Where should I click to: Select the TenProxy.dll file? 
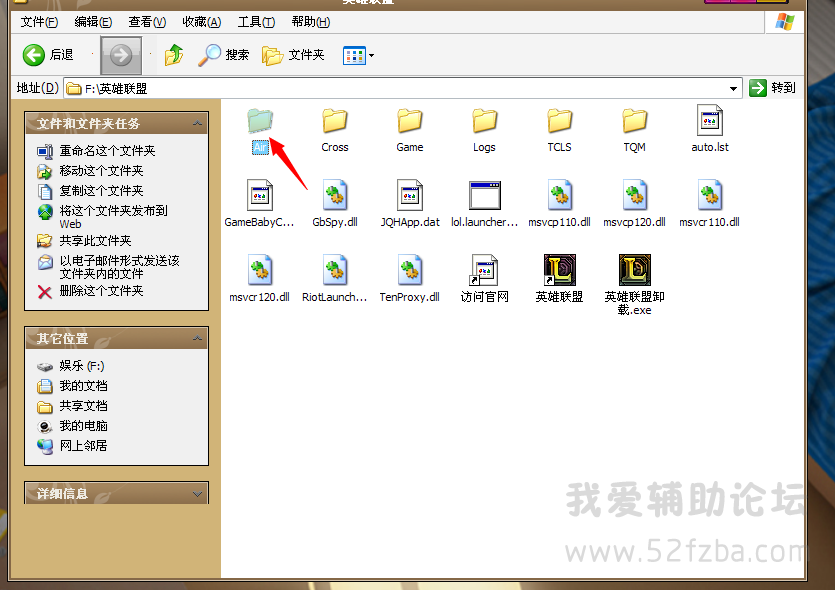pos(410,279)
